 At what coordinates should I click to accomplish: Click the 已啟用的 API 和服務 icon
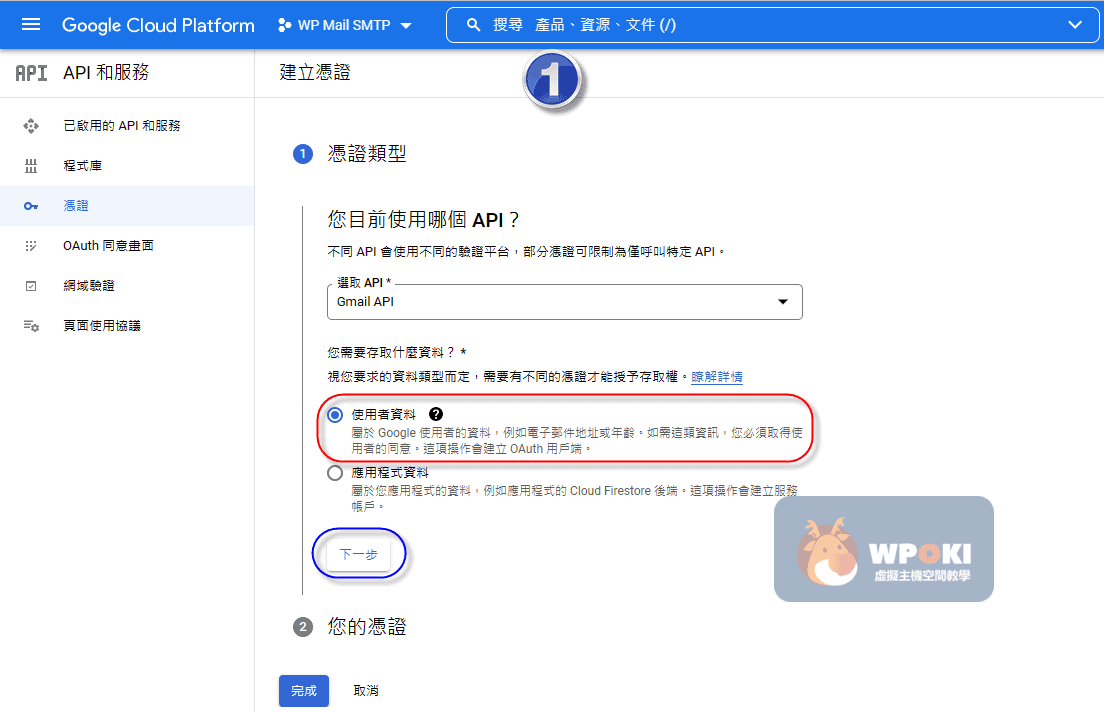pos(31,126)
